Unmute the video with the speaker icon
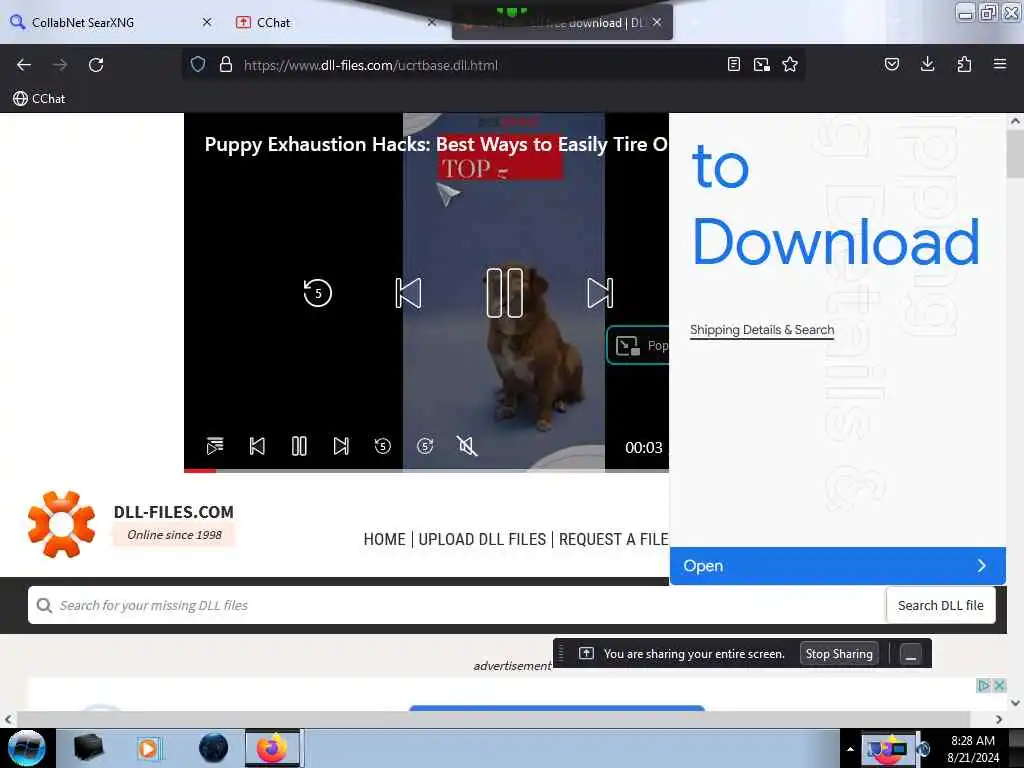This screenshot has height=768, width=1024. coord(467,446)
